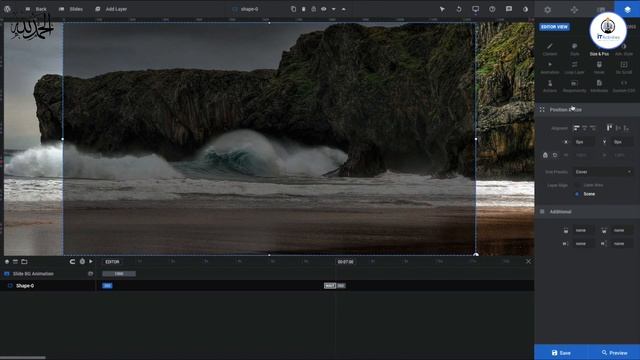
Task: Open the general Slider settings gear tab
Action: pyautogui.click(x=548, y=9)
